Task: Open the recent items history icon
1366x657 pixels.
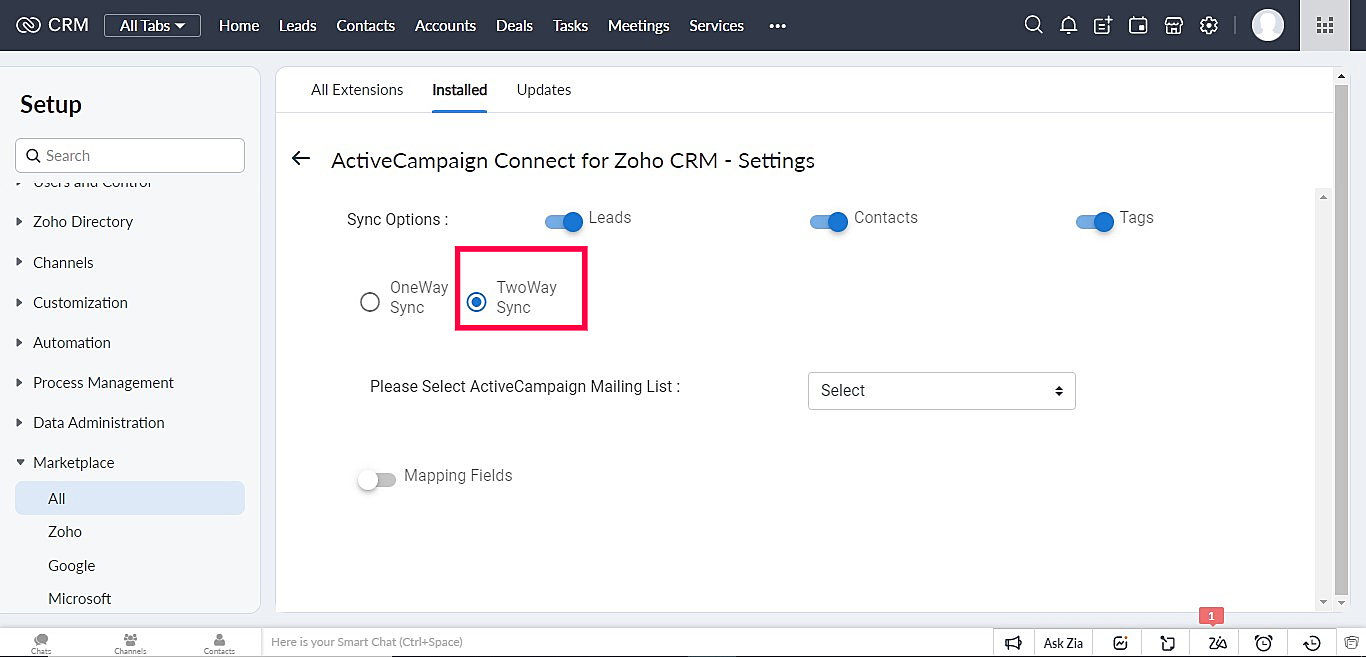Action: [x=1313, y=643]
